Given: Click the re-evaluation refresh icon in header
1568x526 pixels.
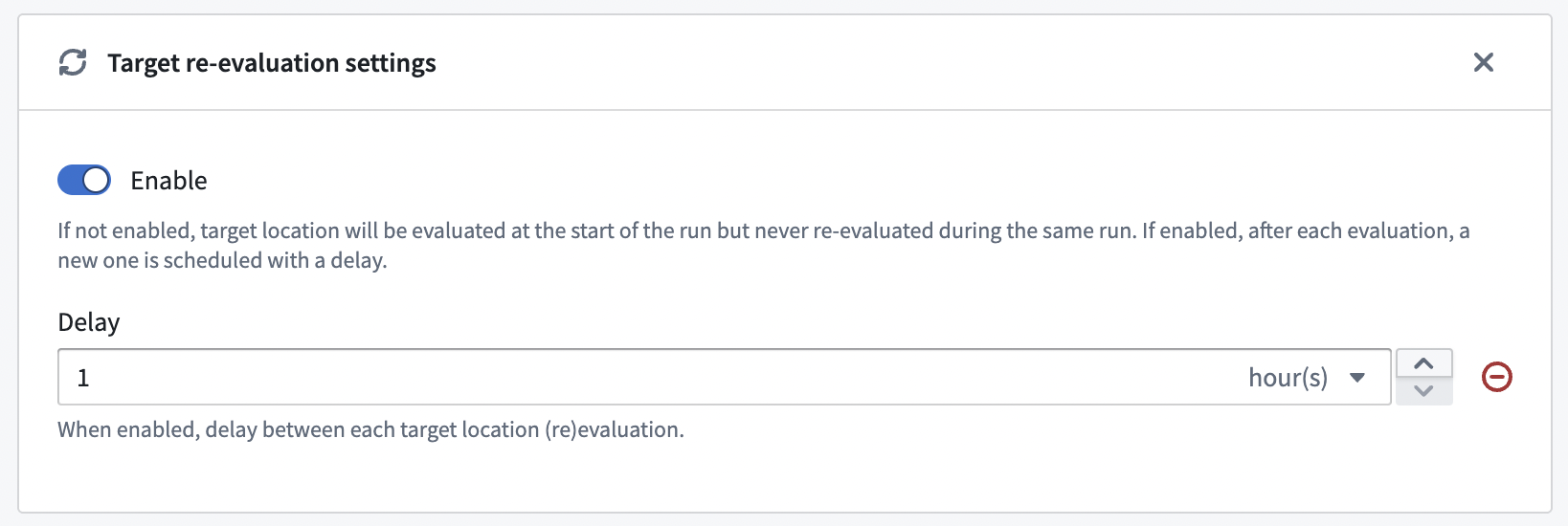Looking at the screenshot, I should [x=73, y=63].
